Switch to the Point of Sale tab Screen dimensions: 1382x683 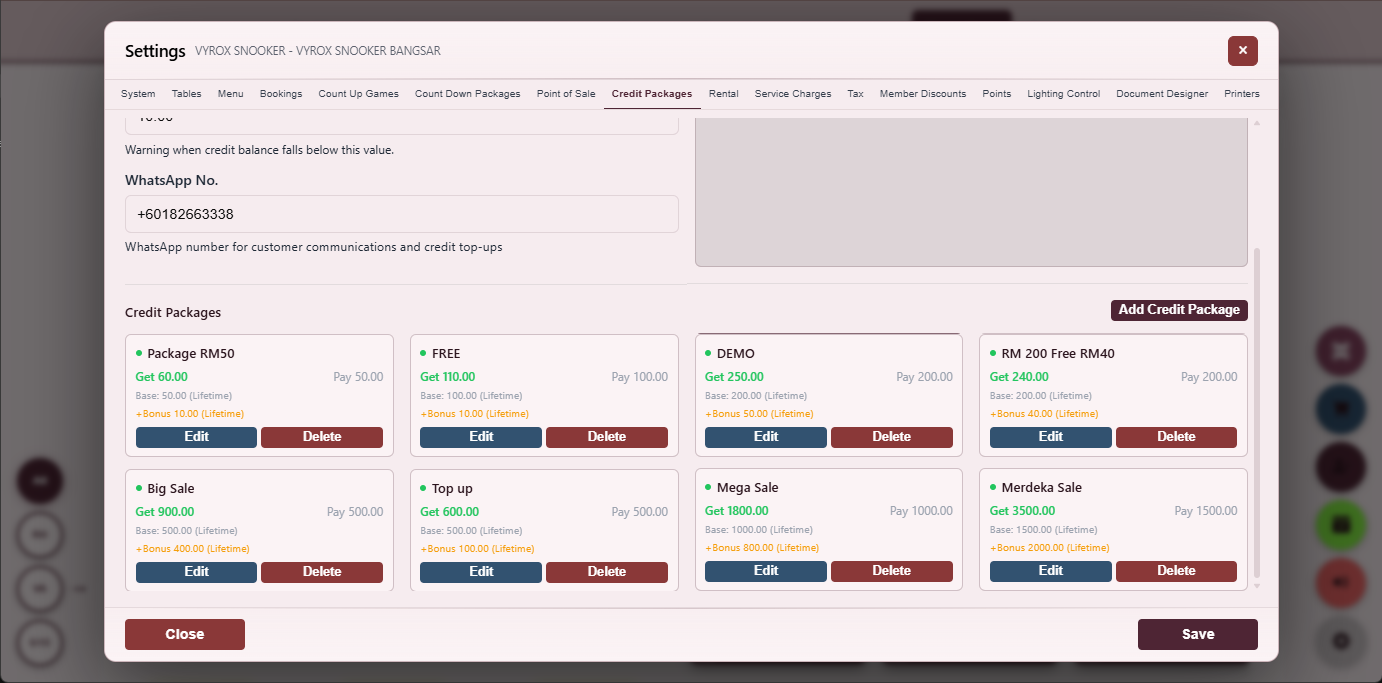click(x=566, y=94)
